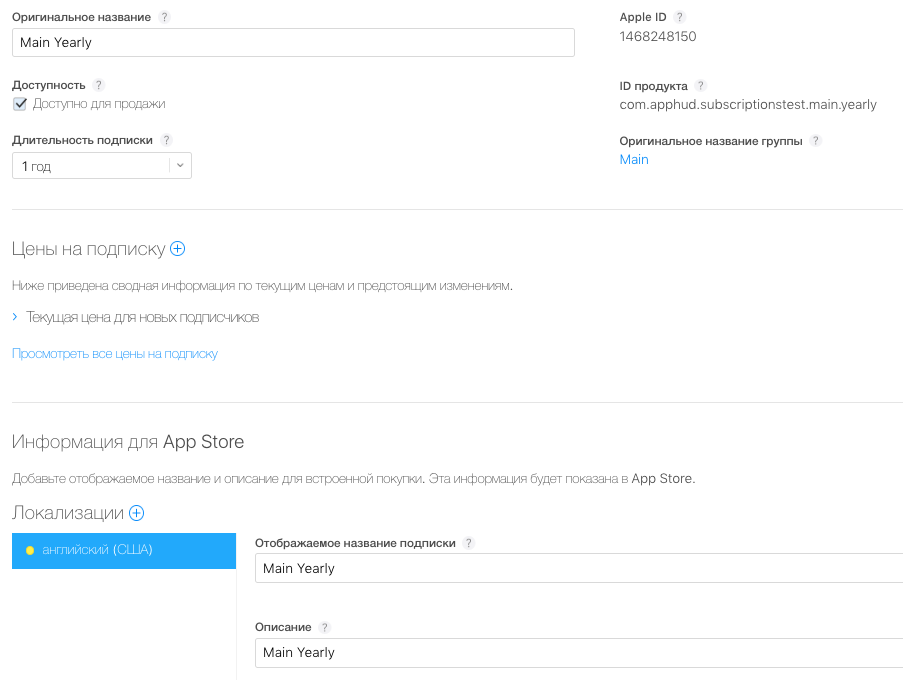The height and width of the screenshot is (680, 903).
Task: Uncheck Доступно для продажи checkbox
Action: click(20, 104)
